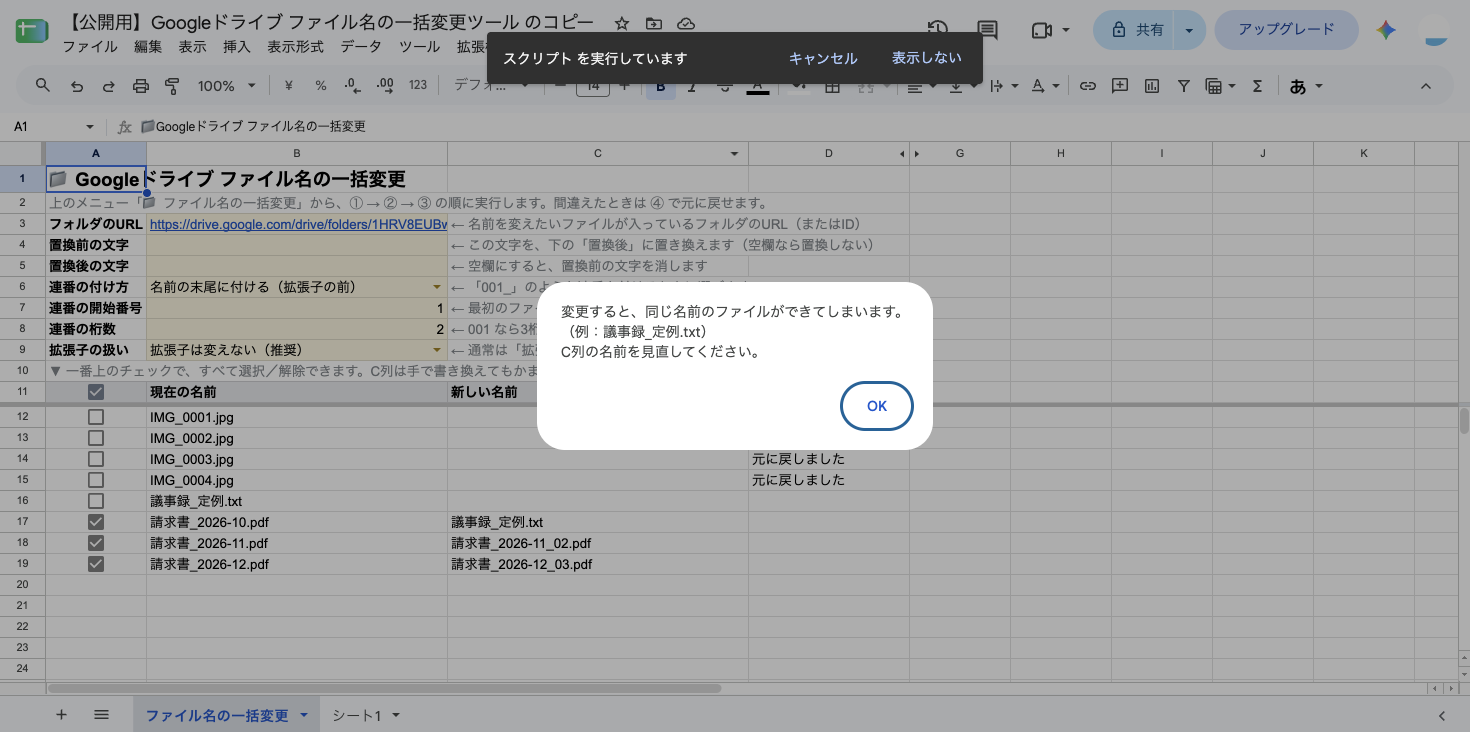Screen dimensions: 1470x732
Task: Check the box for 議事録_定例.txt row 16
Action: (96, 501)
